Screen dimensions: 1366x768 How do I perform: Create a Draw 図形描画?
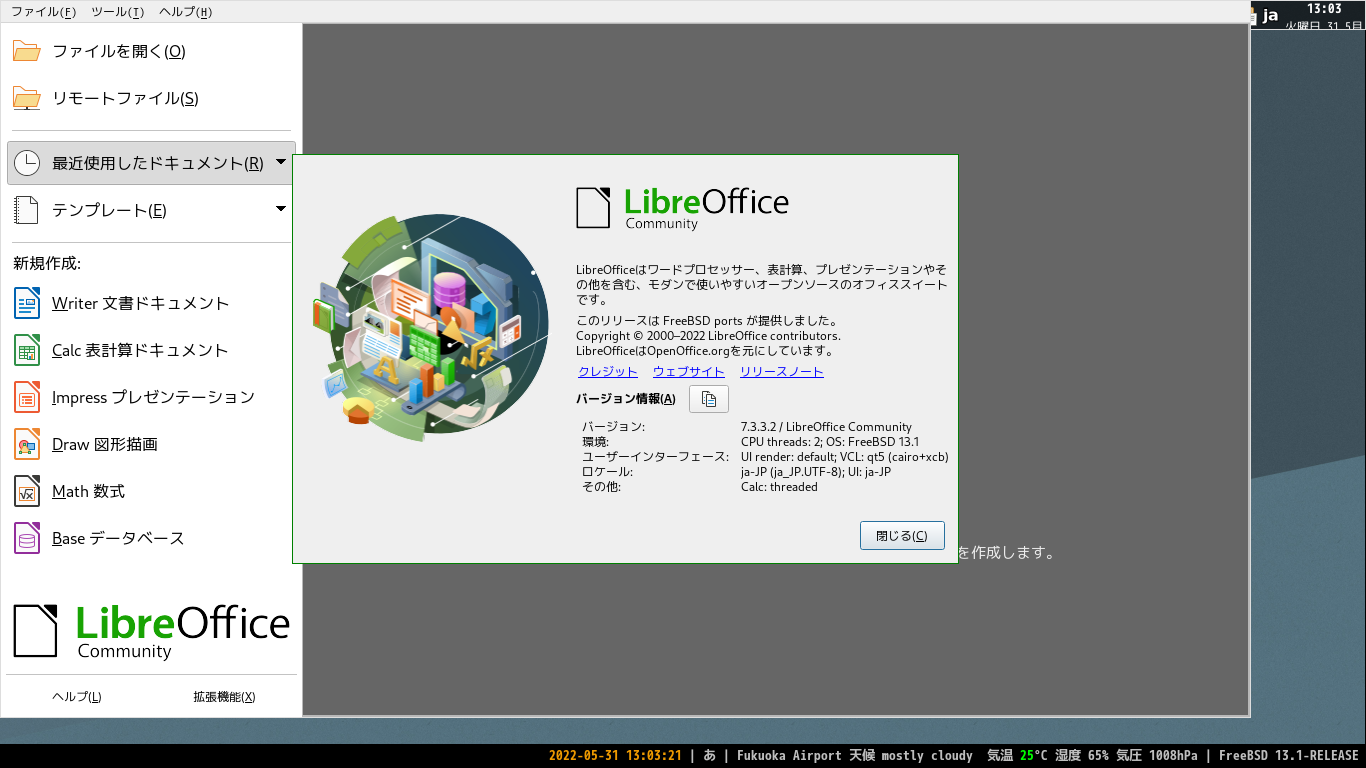(x=105, y=444)
